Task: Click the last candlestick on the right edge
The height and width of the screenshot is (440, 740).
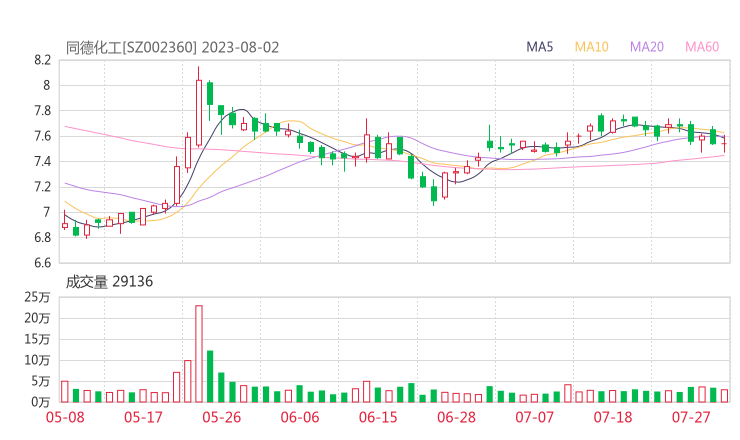Action: click(724, 144)
